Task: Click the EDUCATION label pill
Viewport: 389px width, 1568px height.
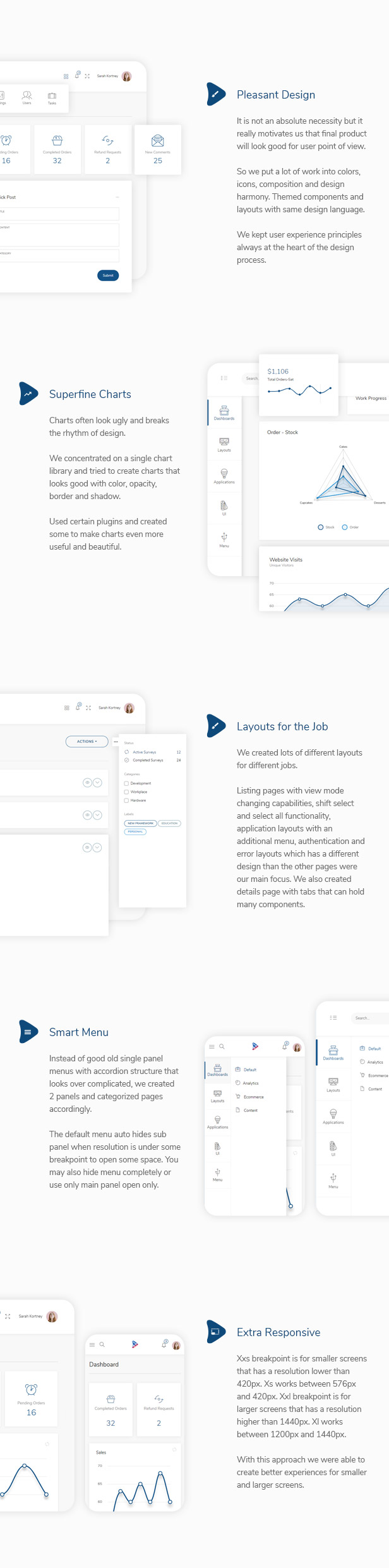Action: pos(169,823)
